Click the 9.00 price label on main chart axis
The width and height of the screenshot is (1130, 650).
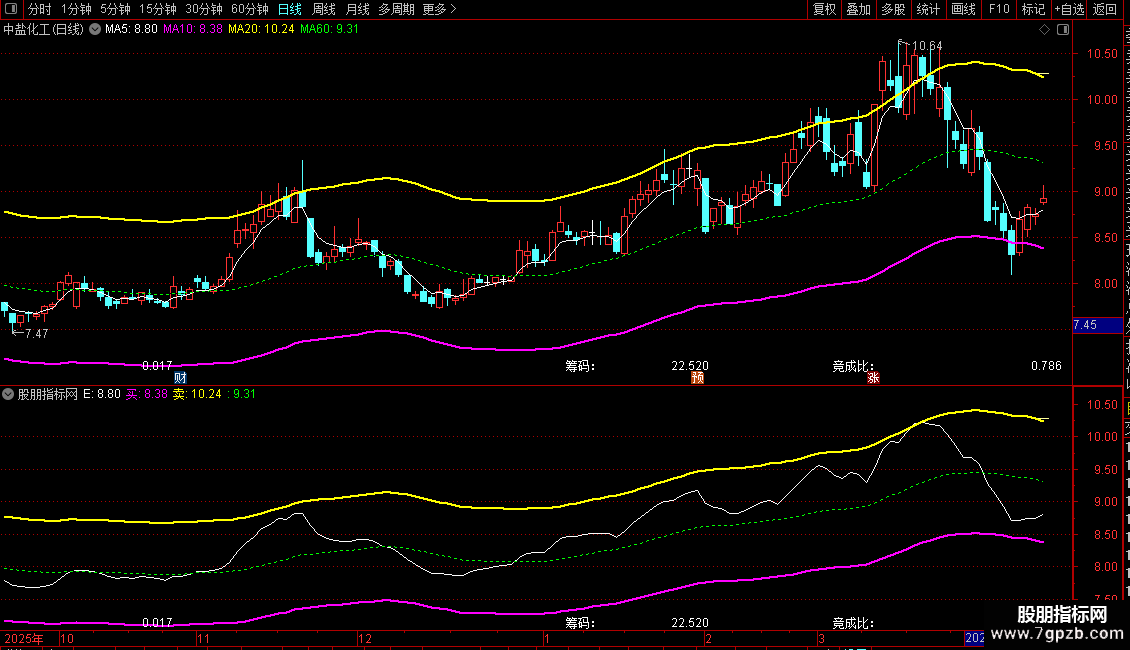[x=1105, y=192]
